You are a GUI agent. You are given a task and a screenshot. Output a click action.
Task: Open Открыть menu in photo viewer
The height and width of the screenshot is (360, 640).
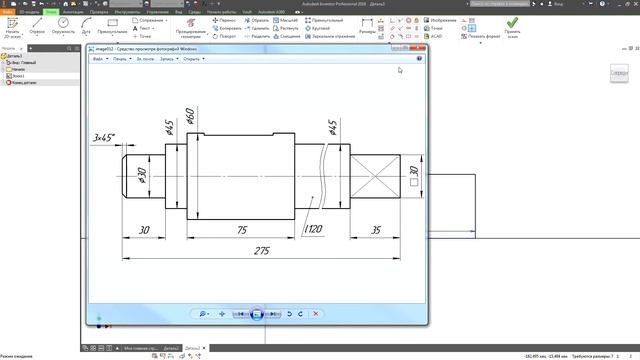click(x=194, y=59)
